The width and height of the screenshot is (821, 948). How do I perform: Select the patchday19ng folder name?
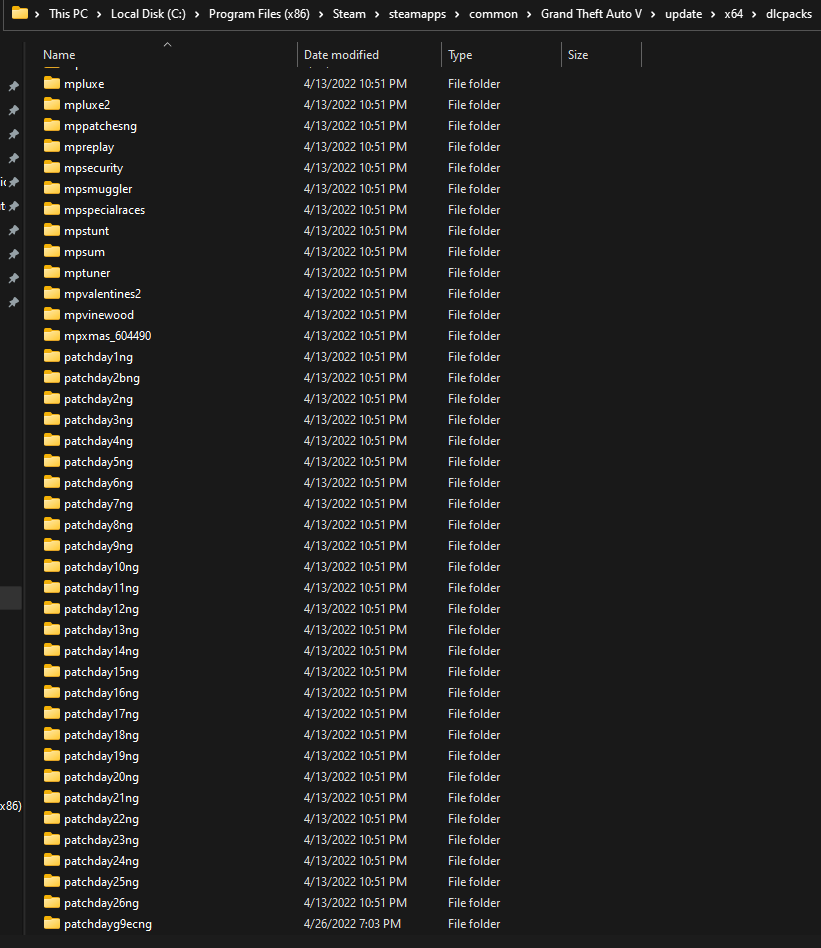pyautogui.click(x=102, y=756)
